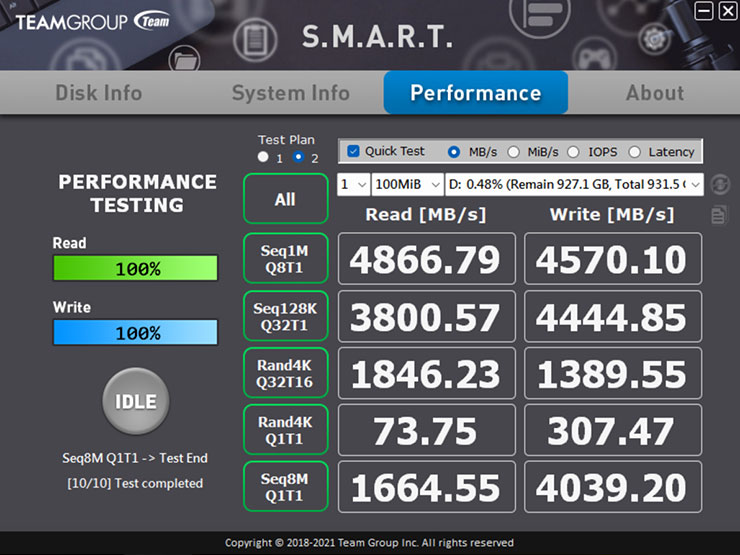Close the S.M.A.R.T. tool window
This screenshot has height=555, width=740.
click(x=726, y=11)
